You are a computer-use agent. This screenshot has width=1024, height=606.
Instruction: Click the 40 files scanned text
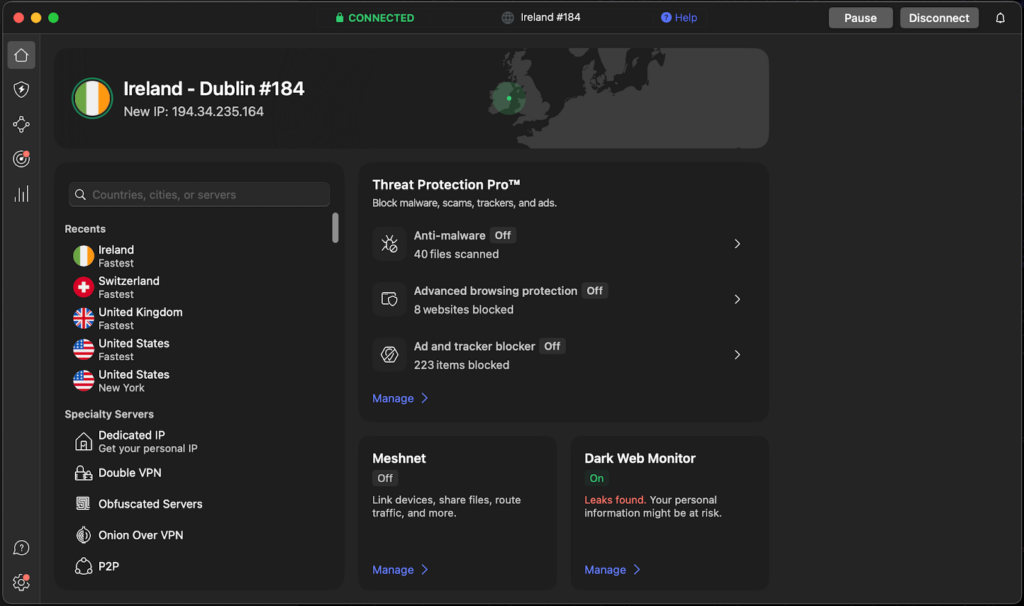tap(456, 254)
